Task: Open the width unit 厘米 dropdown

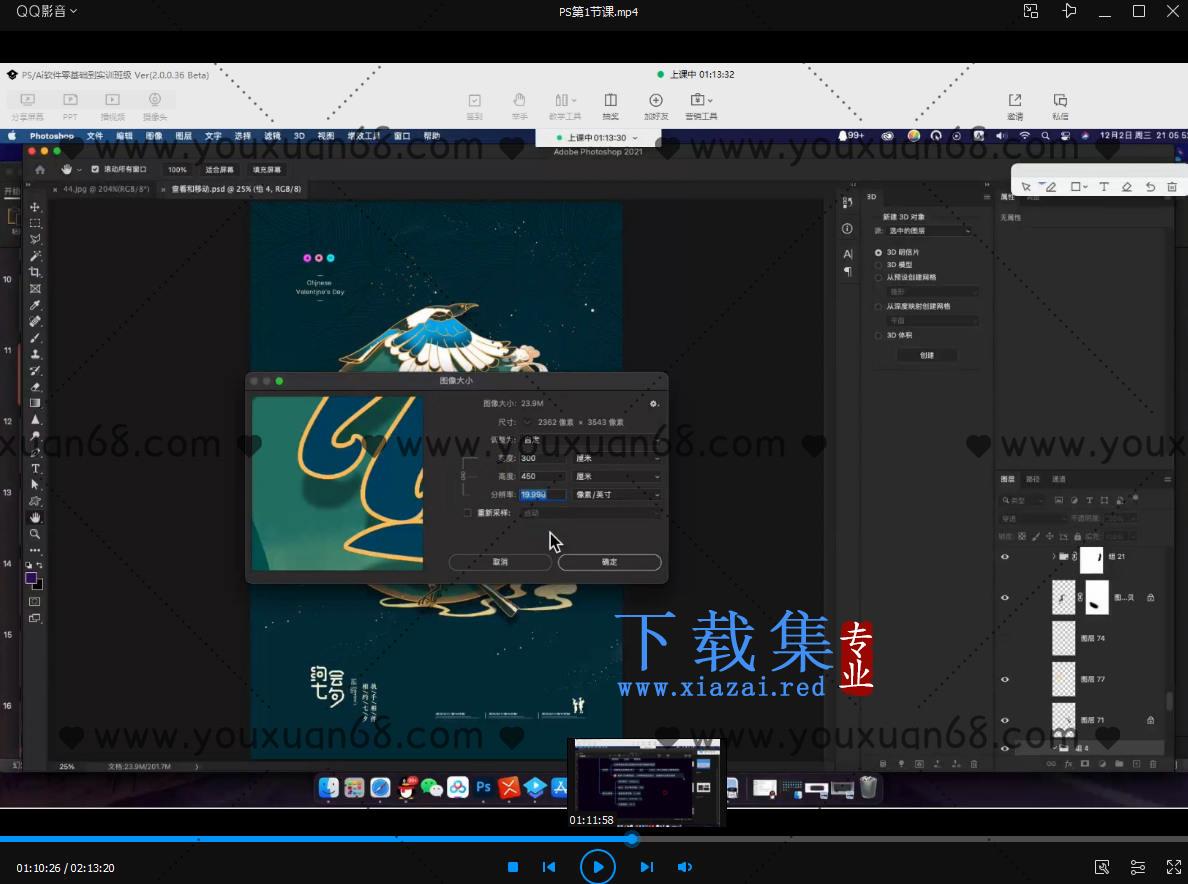Action: click(x=617, y=458)
